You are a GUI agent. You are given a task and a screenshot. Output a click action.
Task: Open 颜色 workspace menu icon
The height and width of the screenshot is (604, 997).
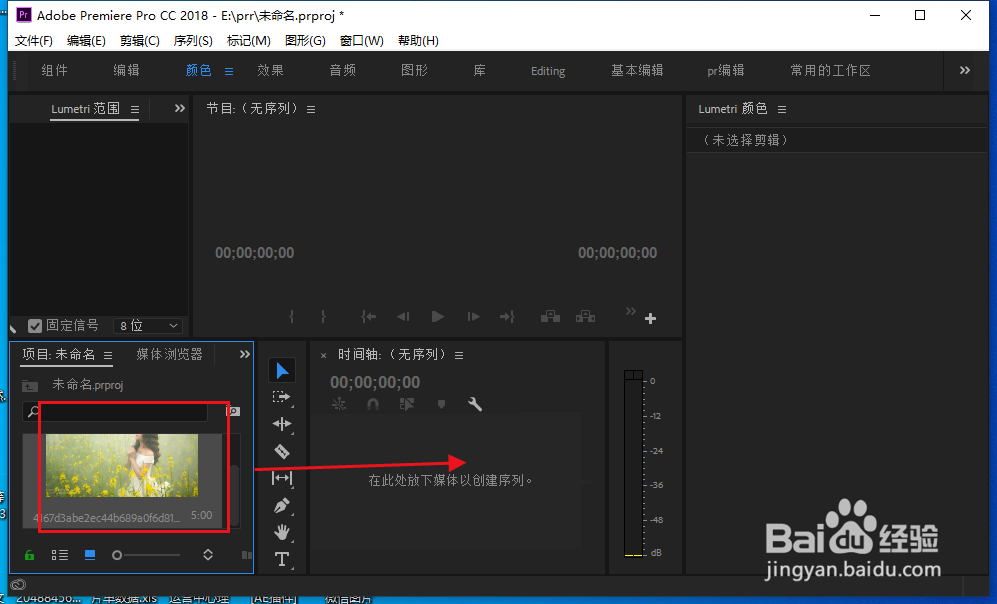[x=229, y=71]
